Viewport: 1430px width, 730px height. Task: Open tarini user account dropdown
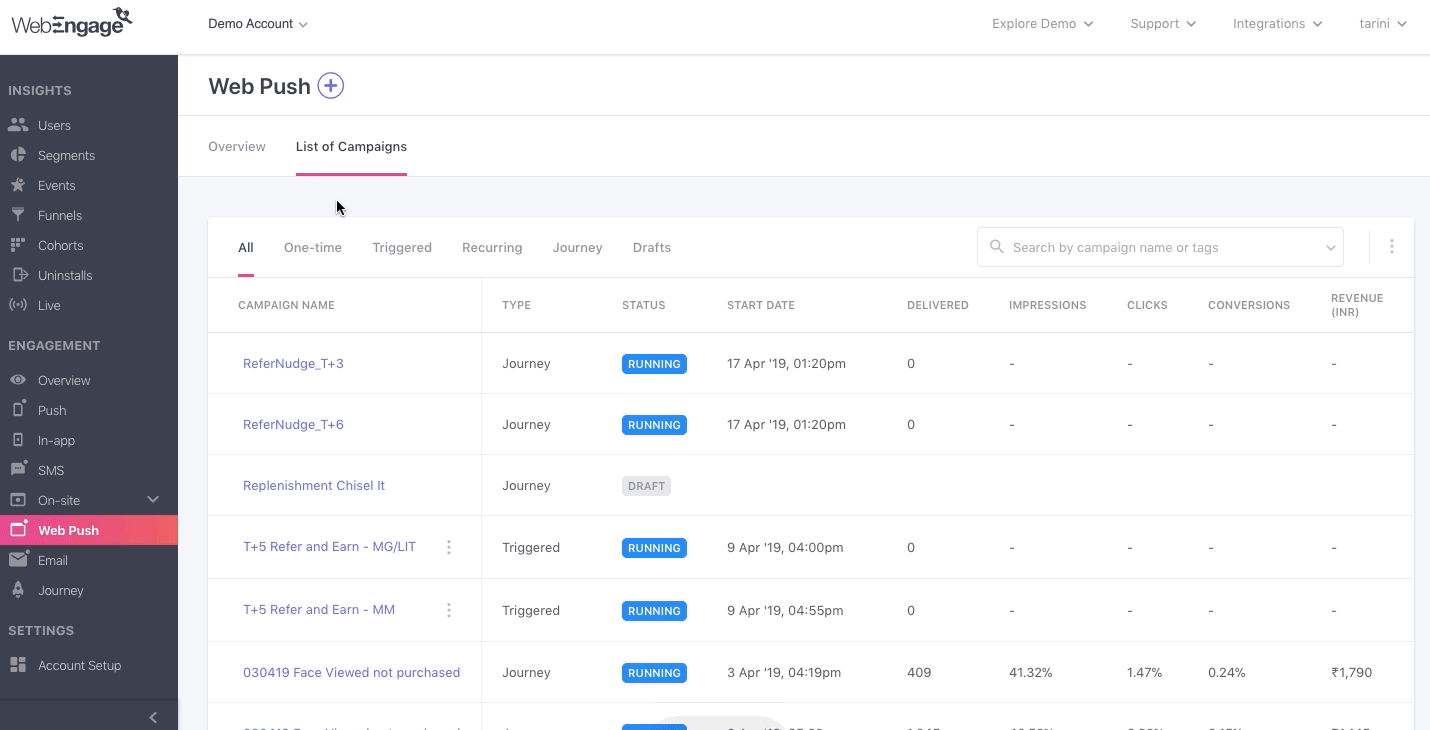1383,24
